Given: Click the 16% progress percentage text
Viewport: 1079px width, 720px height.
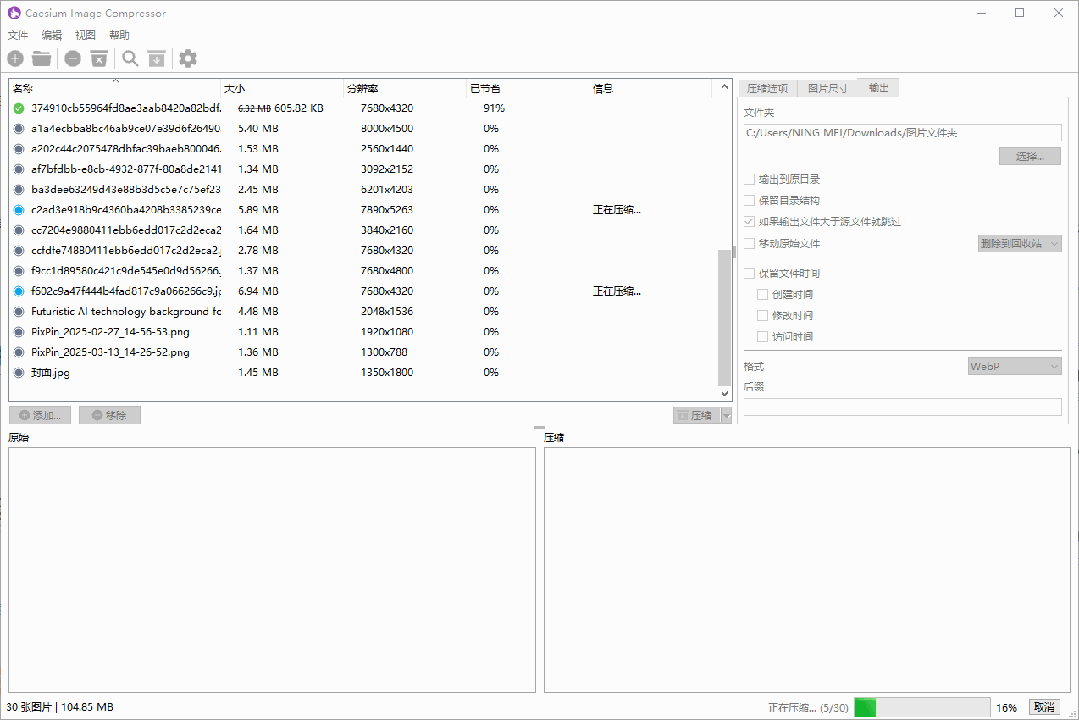Looking at the screenshot, I should [x=1006, y=708].
